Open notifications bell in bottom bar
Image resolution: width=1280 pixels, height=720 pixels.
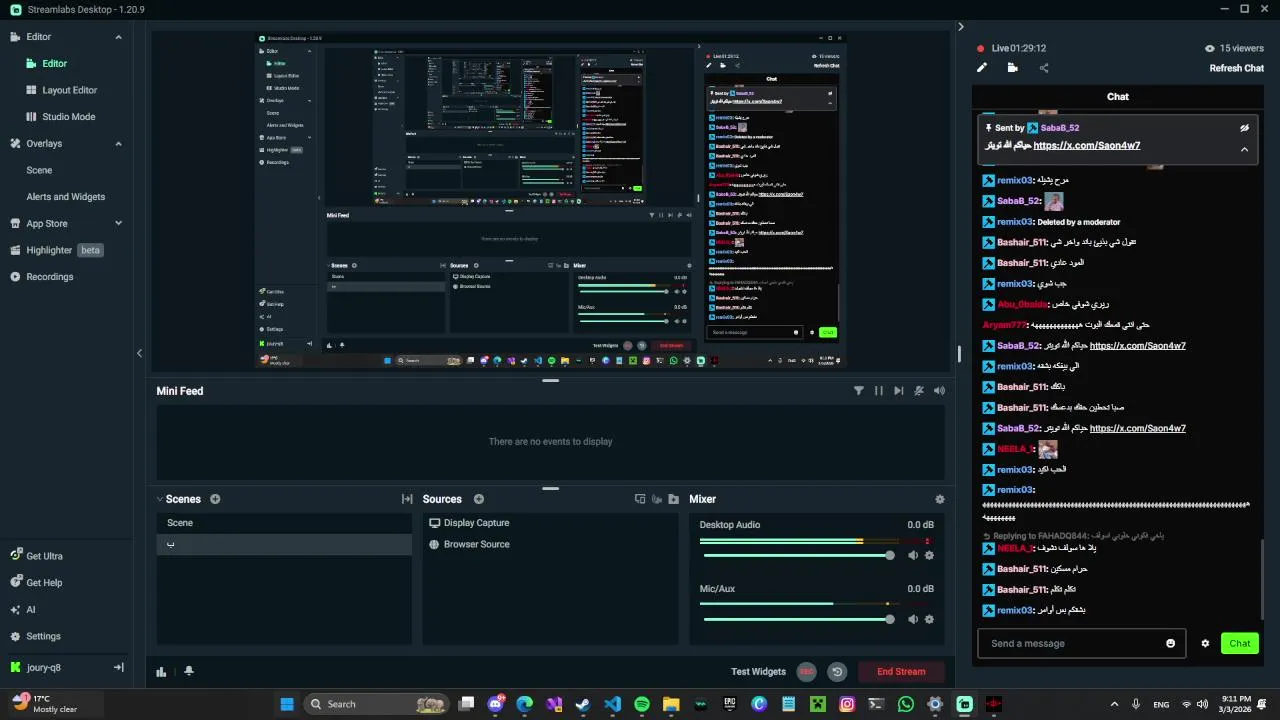(189, 671)
